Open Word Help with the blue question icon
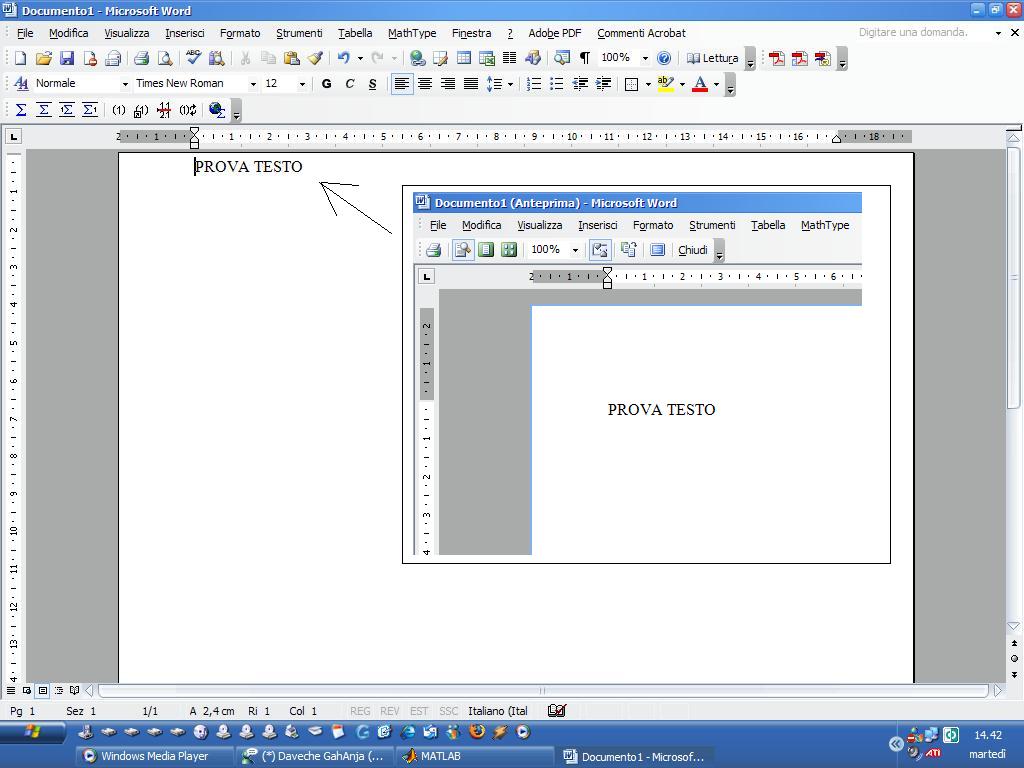Image resolution: width=1024 pixels, height=768 pixels. click(664, 58)
